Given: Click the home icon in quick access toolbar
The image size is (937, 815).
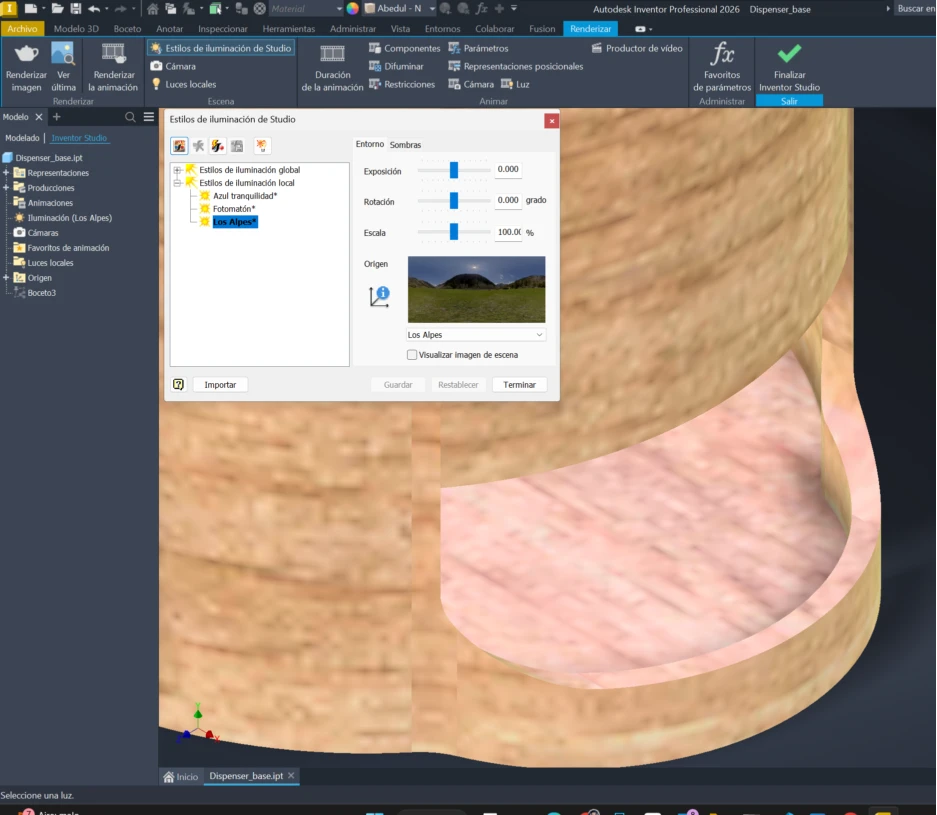Looking at the screenshot, I should click(152, 8).
